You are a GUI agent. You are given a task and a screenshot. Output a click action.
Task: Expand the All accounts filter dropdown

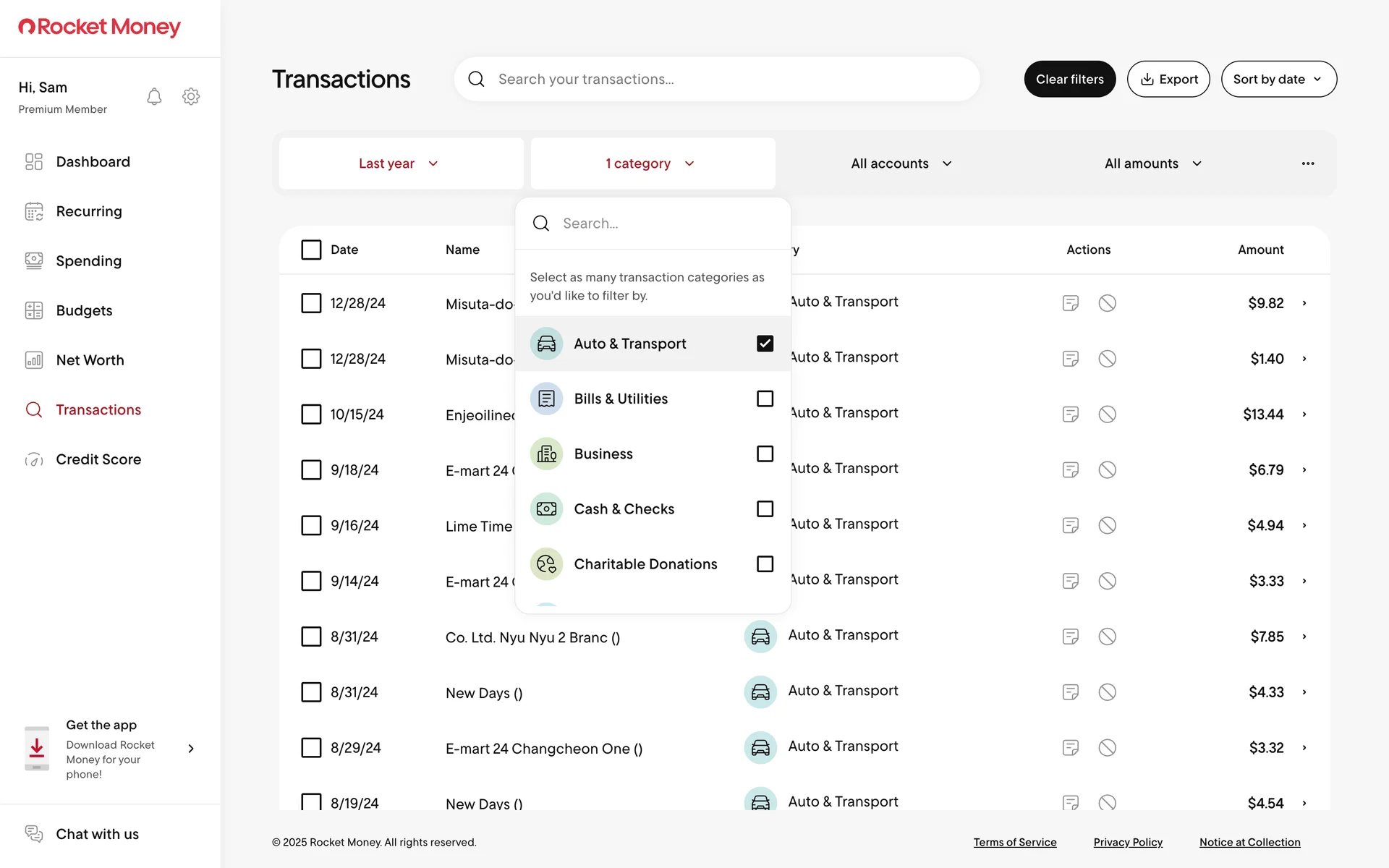[x=901, y=163]
